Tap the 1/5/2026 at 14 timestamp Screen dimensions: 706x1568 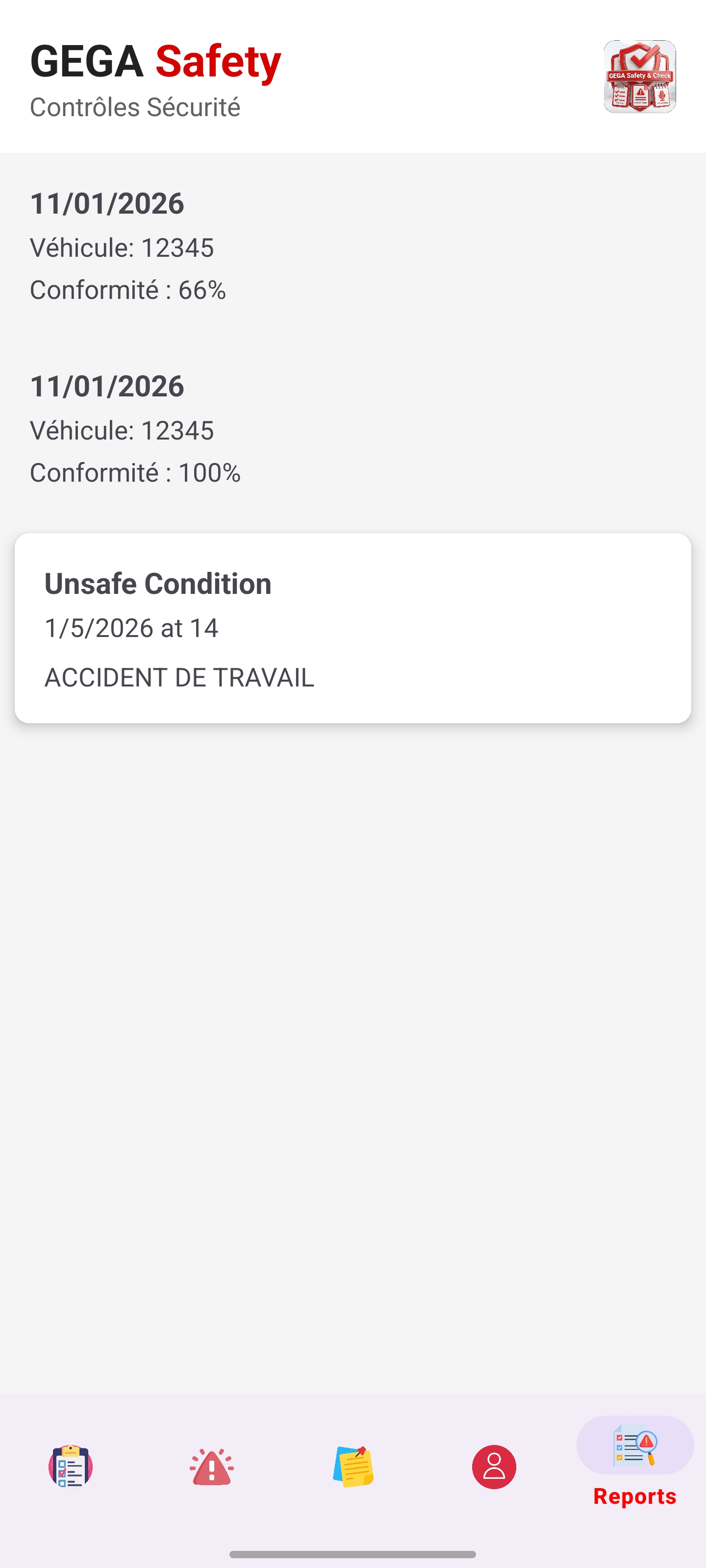131,628
